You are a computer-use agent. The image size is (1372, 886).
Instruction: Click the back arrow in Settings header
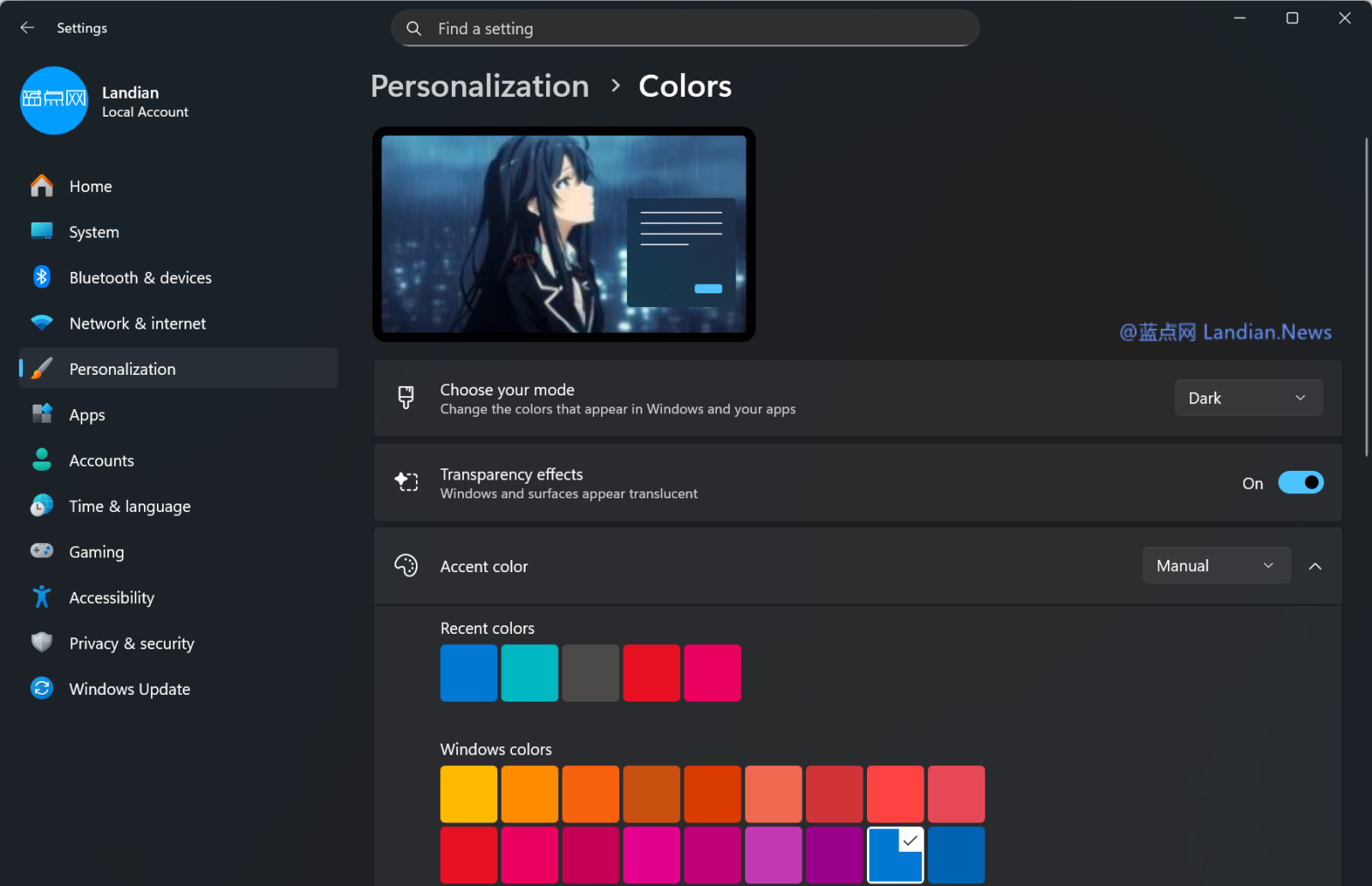point(27,27)
